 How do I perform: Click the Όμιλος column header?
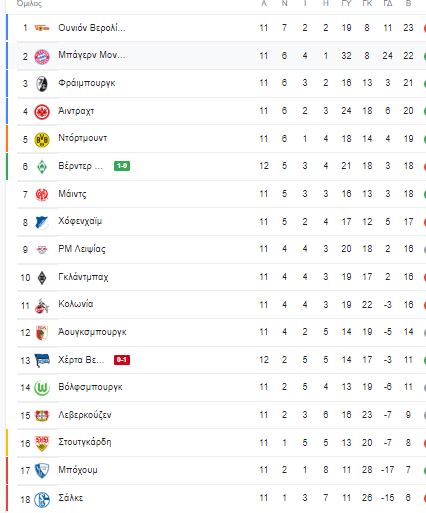[x=29, y=4]
